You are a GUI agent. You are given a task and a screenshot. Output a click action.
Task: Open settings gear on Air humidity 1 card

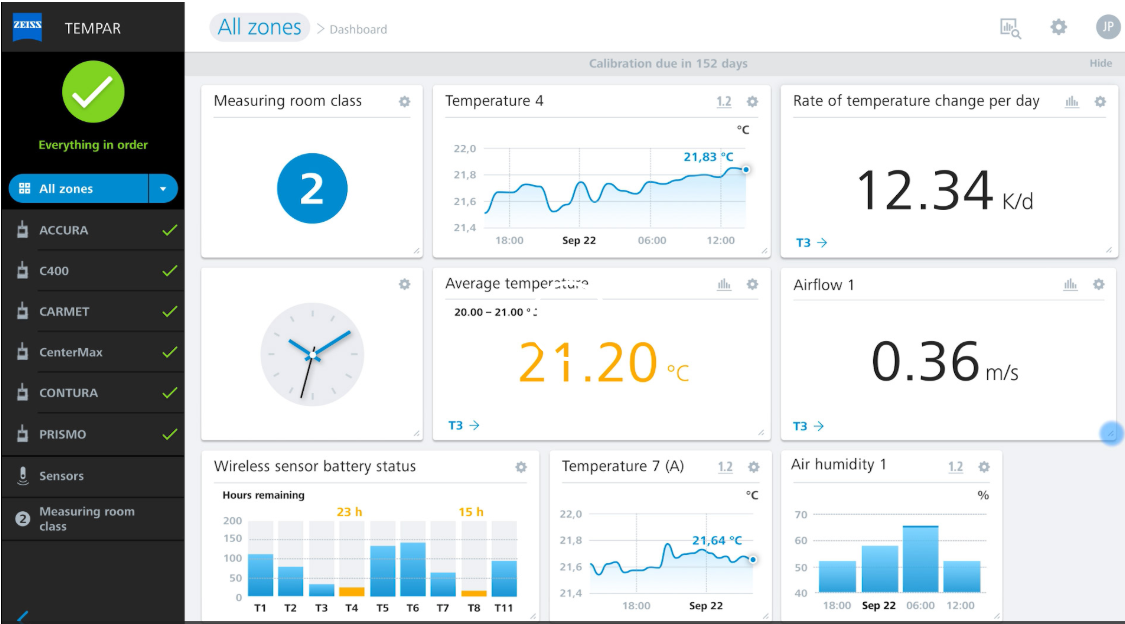(x=984, y=467)
